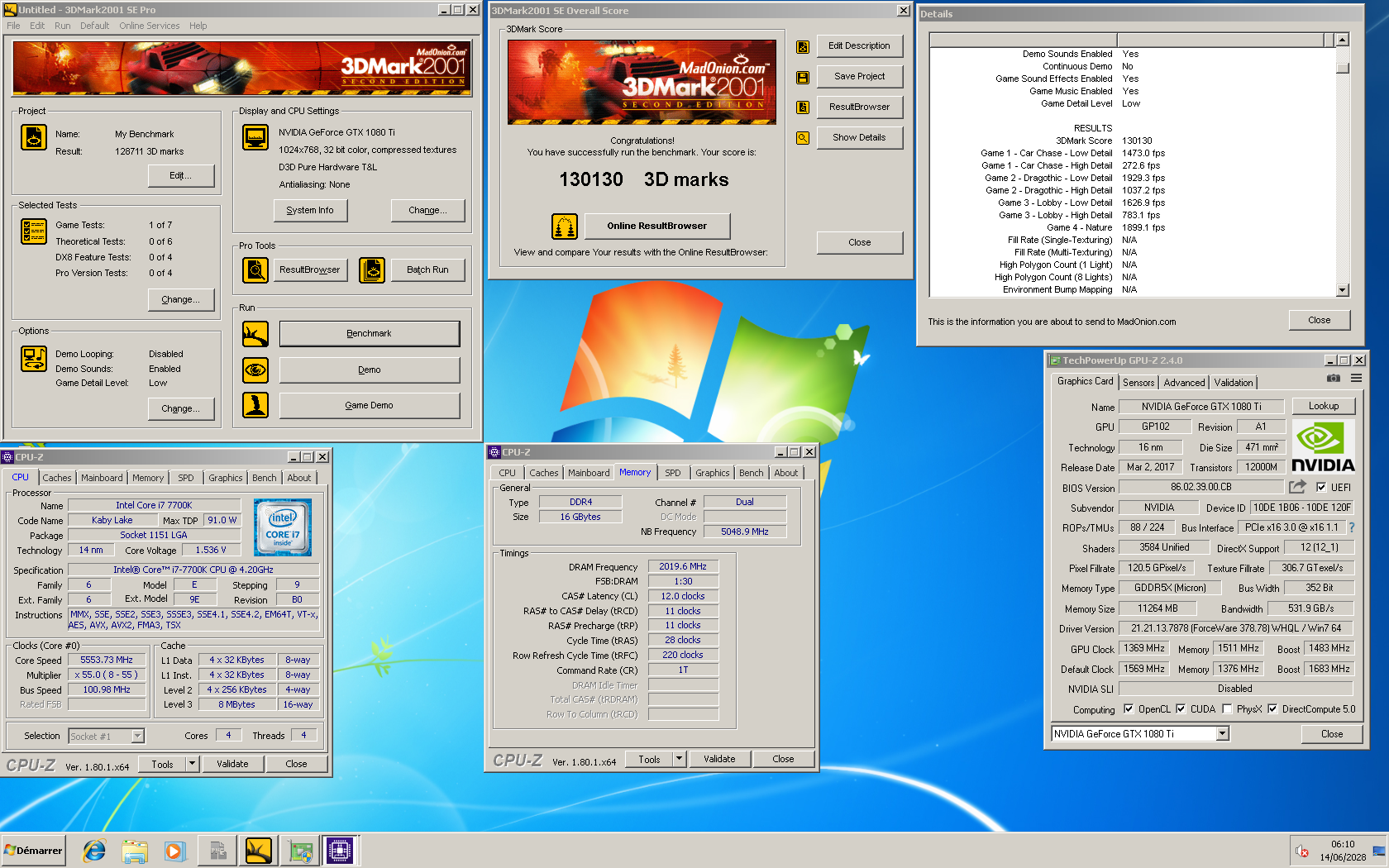This screenshot has width=1389, height=868.
Task: Click the Game Demo icon
Action: click(x=255, y=405)
